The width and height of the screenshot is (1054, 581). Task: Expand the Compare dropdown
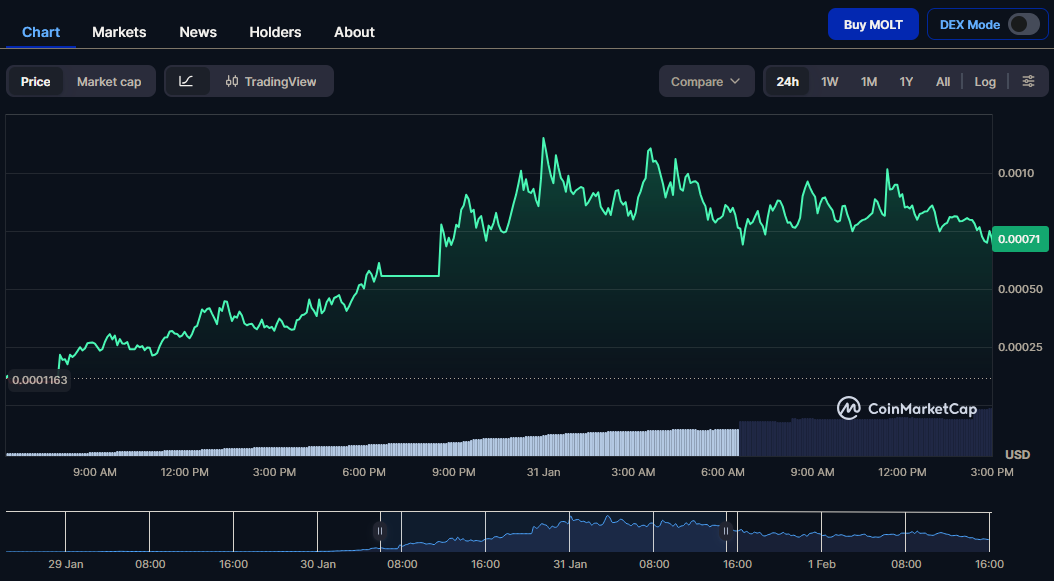pos(706,81)
